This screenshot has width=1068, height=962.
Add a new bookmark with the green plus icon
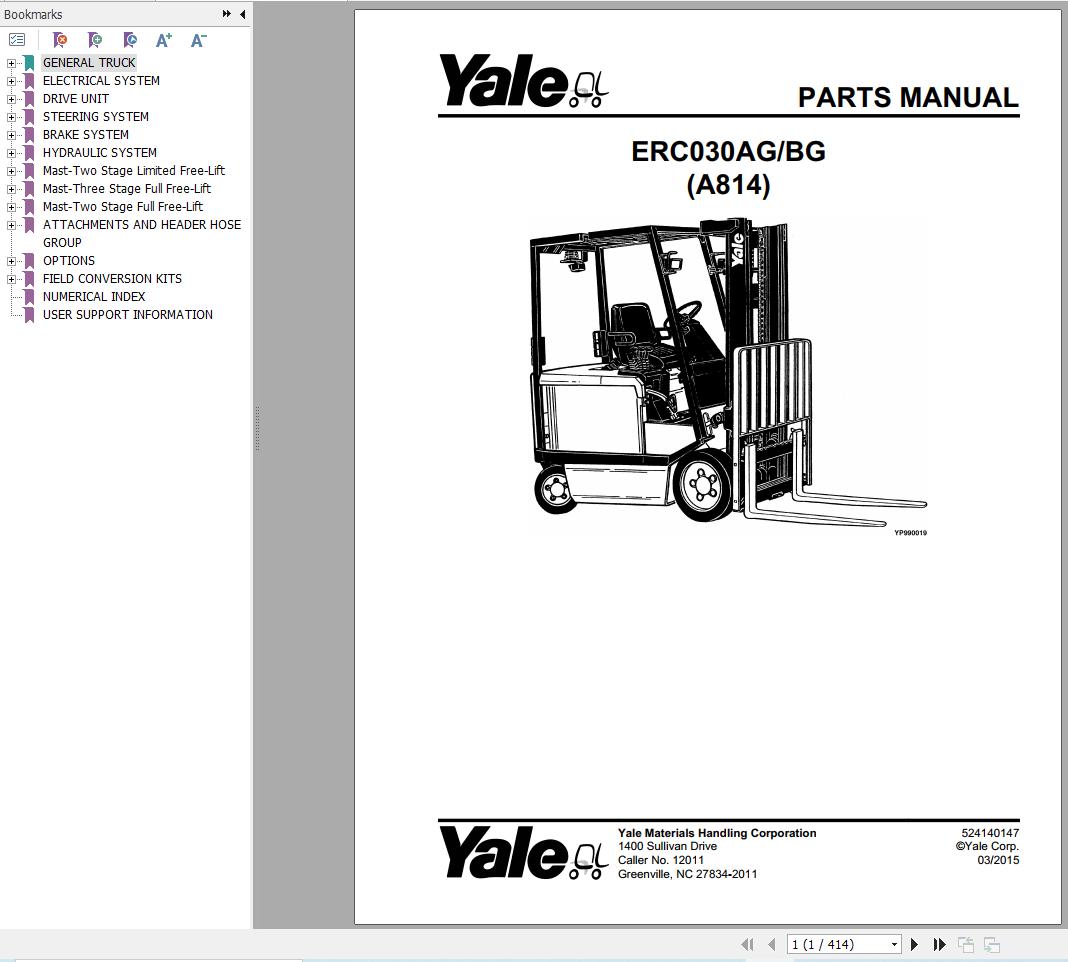(94, 40)
